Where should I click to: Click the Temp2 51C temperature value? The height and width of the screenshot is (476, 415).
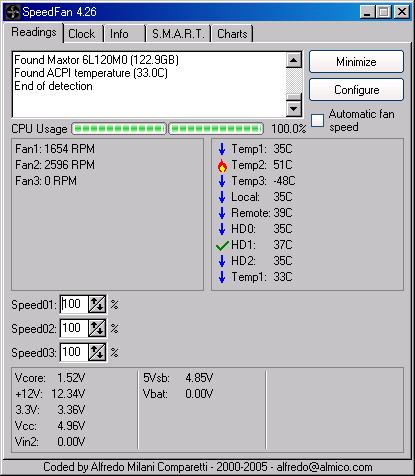[283, 165]
